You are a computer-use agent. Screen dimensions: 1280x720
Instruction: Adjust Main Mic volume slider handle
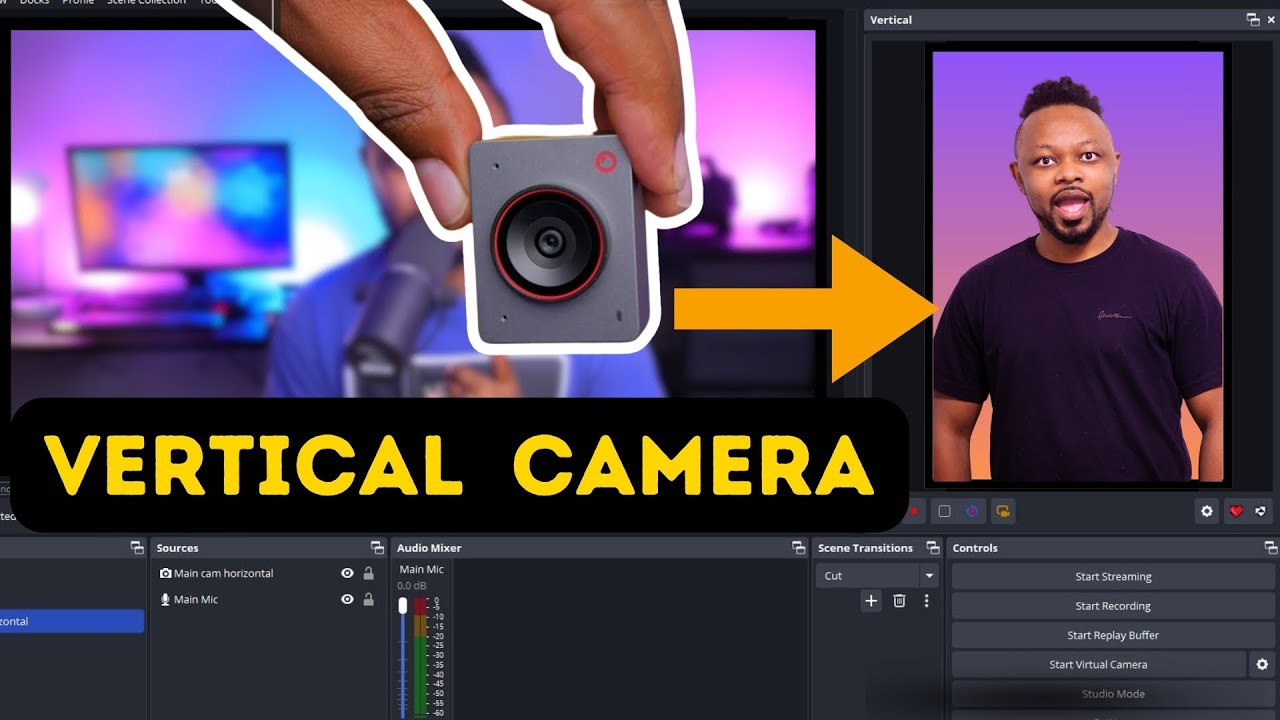(403, 606)
